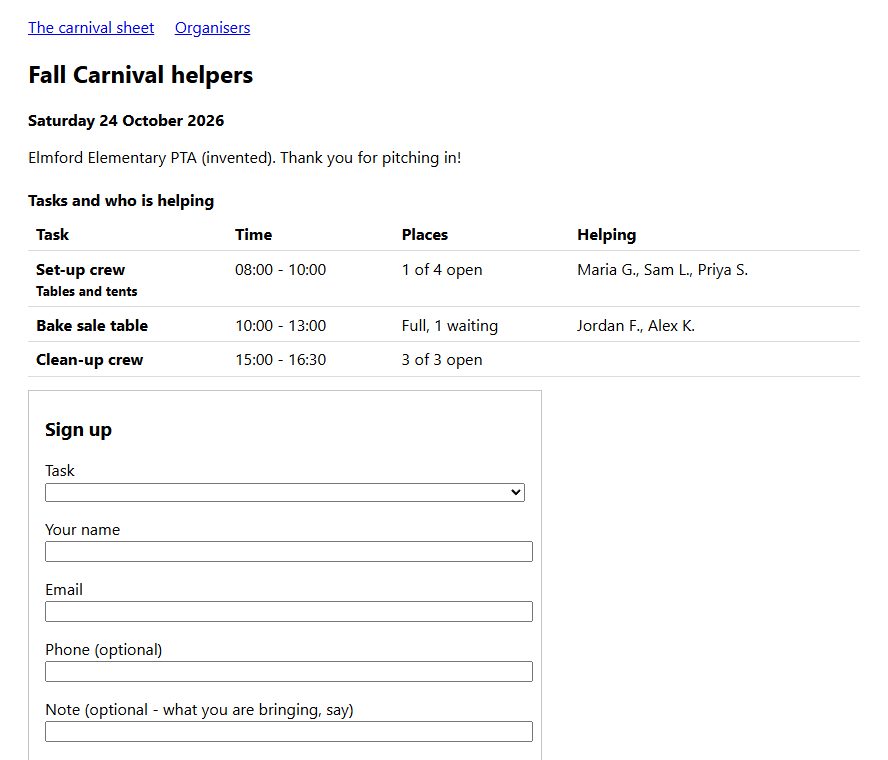Click the "3 of 3 open" places cell
Image resolution: width=888 pixels, height=760 pixels.
coord(442,360)
